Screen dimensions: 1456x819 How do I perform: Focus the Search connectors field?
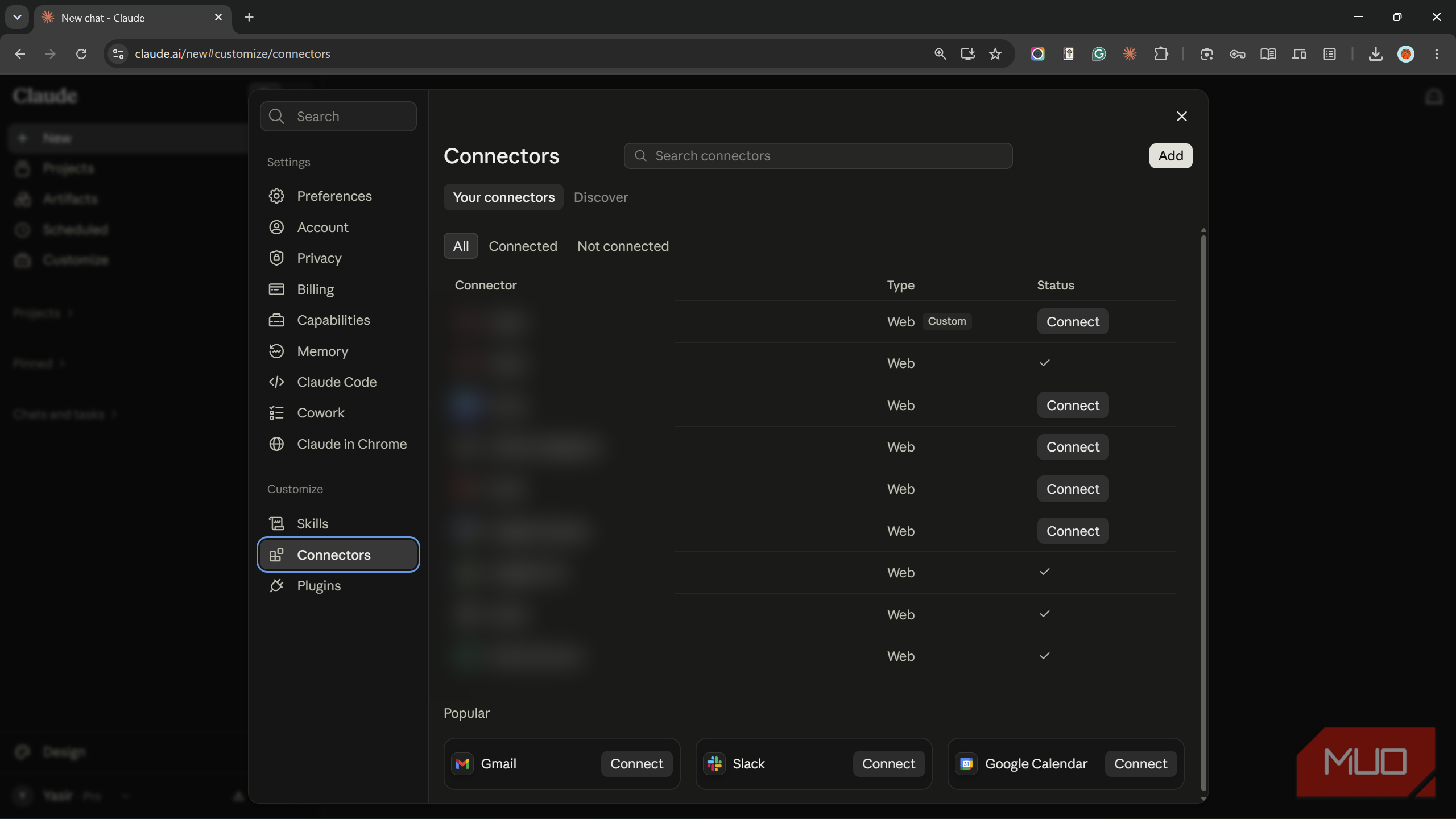tap(818, 156)
